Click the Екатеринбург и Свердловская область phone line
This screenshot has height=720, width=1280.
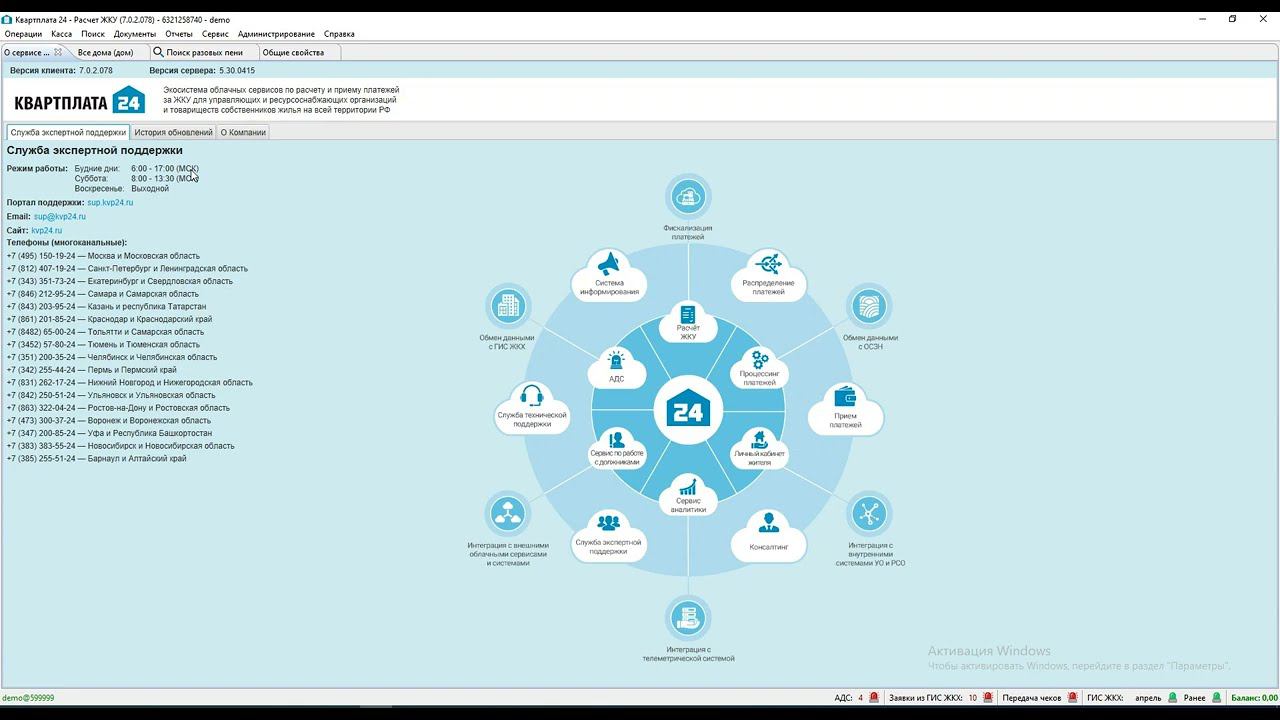[x=120, y=281]
